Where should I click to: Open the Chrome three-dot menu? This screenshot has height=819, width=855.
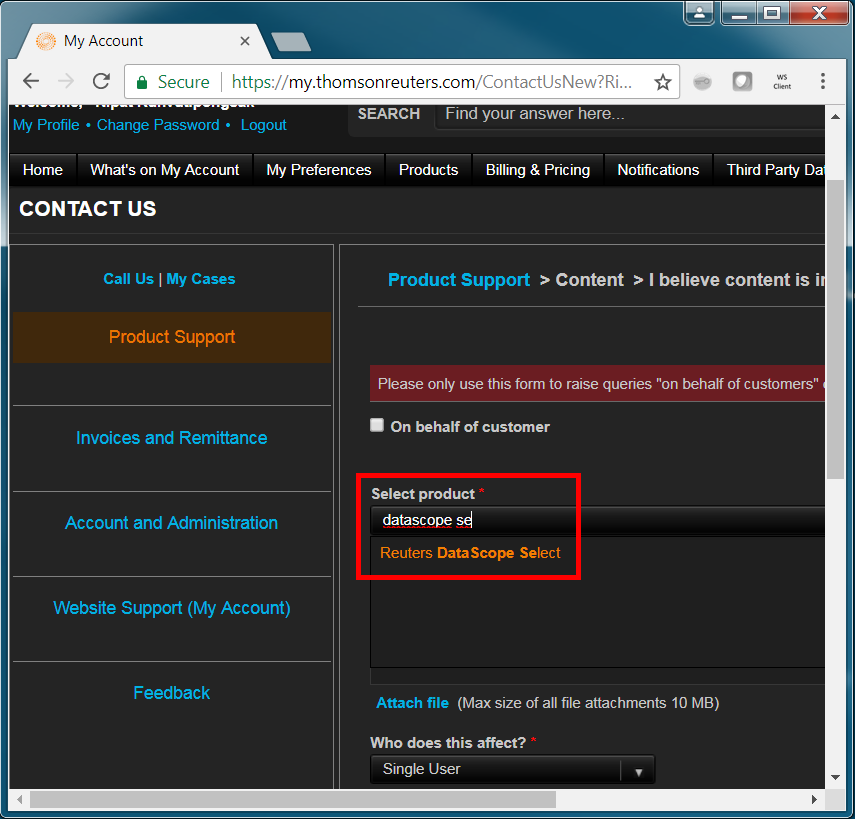click(823, 81)
